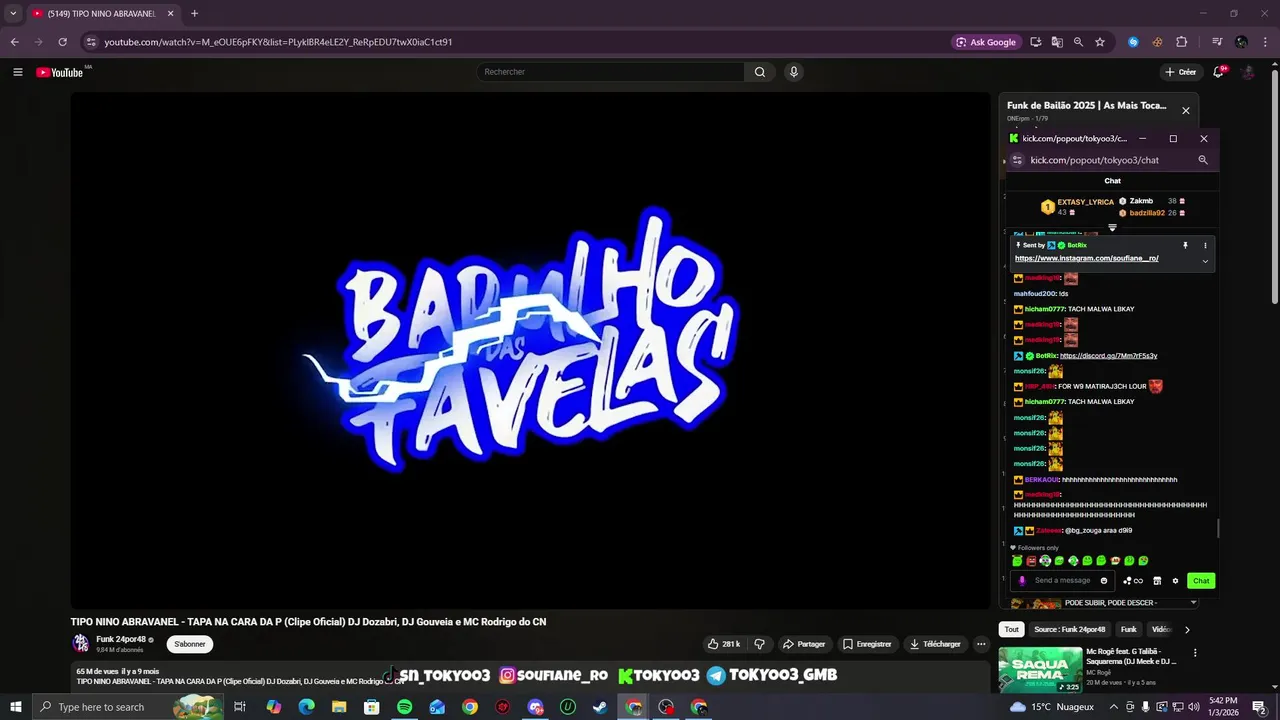Click the purple microphone icon in chat input
This screenshot has height=720, width=1280.
point(1021,581)
